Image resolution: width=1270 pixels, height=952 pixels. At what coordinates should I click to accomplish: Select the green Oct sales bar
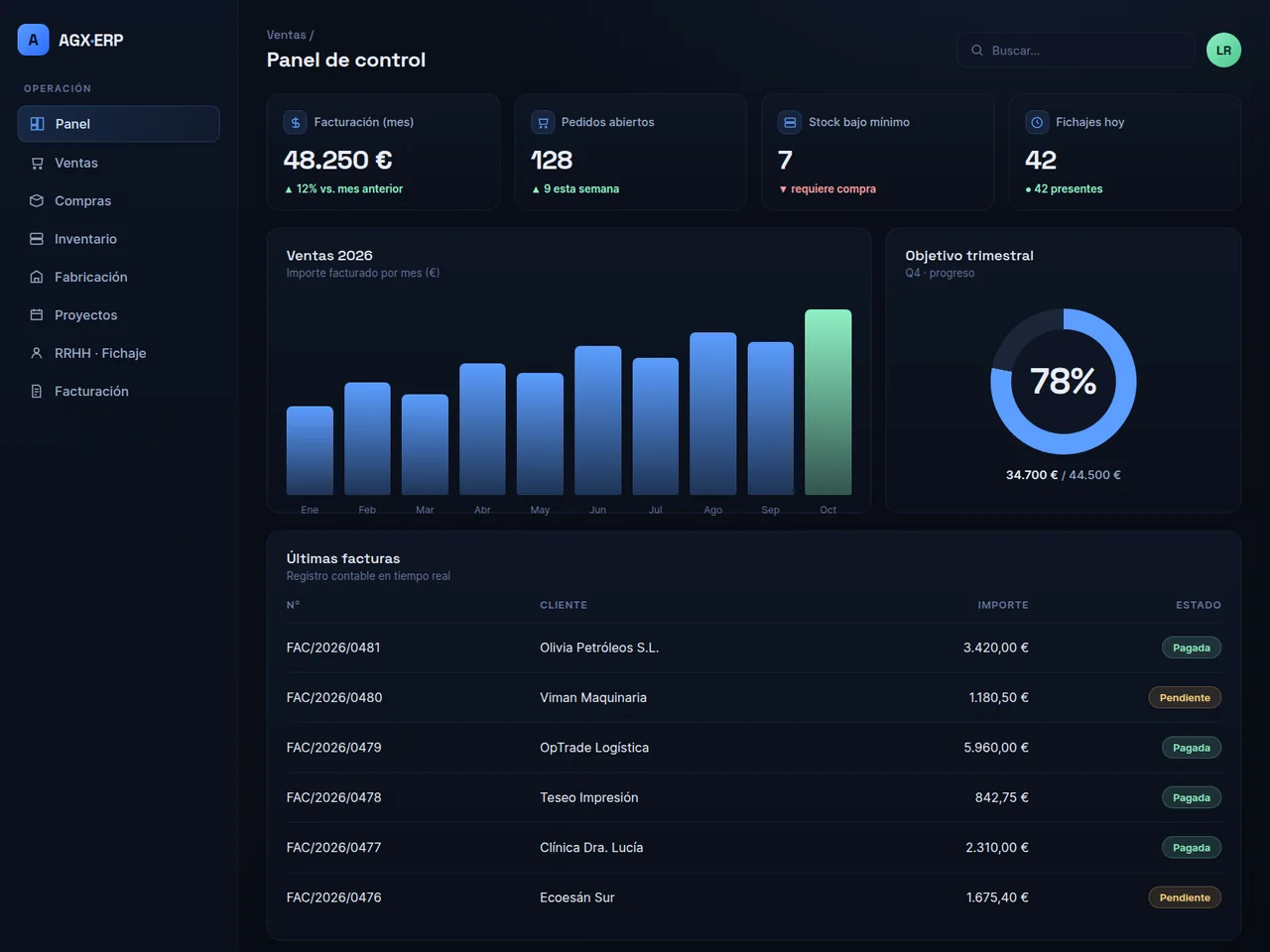click(x=827, y=402)
